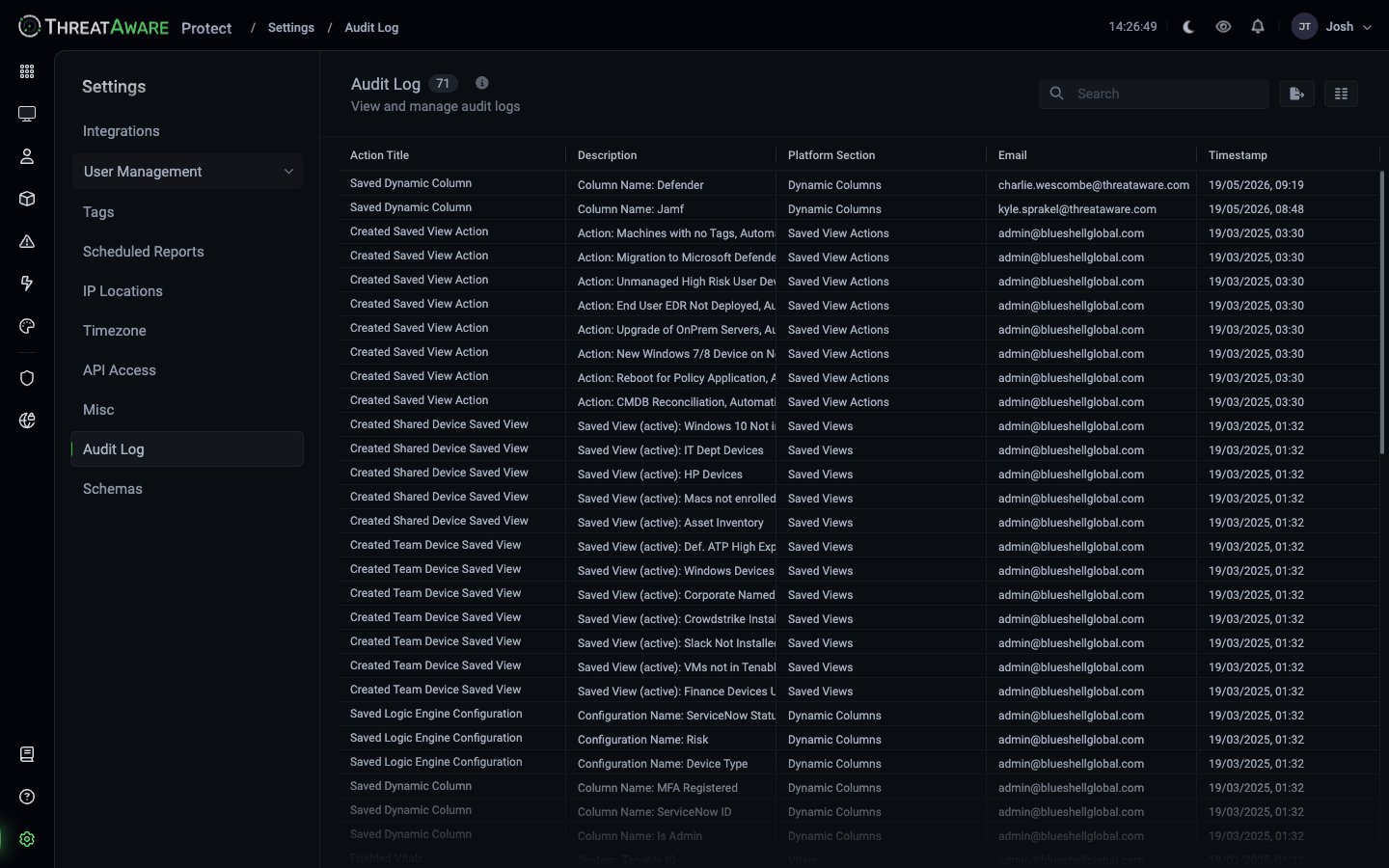Sort by Timestamp column header
The height and width of the screenshot is (868, 1389).
[1238, 155]
